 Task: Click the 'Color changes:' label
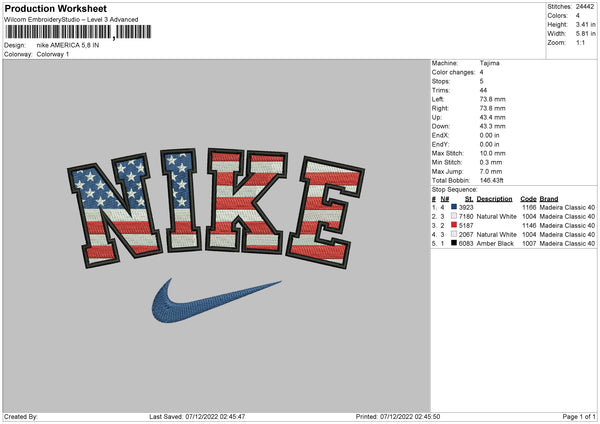pos(453,72)
